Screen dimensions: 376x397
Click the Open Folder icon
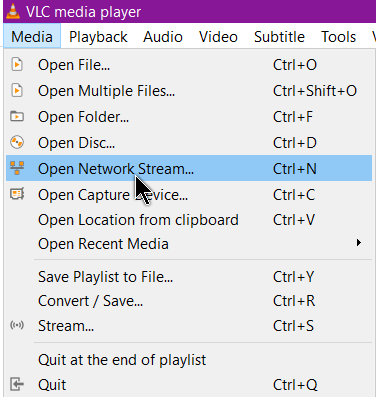point(17,116)
